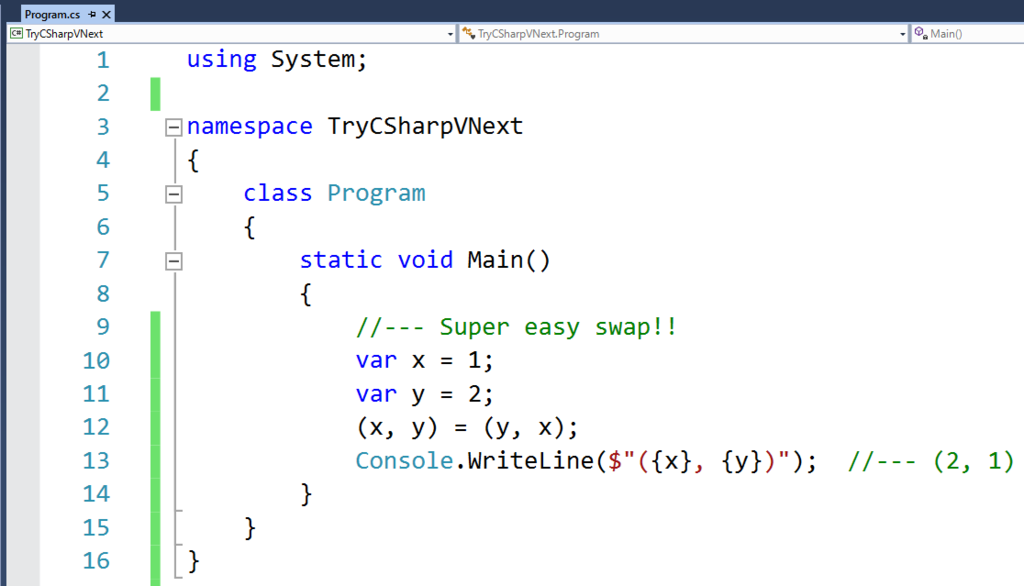Open the TryCSharpVNext.Program type dropdown
This screenshot has height=586, width=1024.
point(902,34)
